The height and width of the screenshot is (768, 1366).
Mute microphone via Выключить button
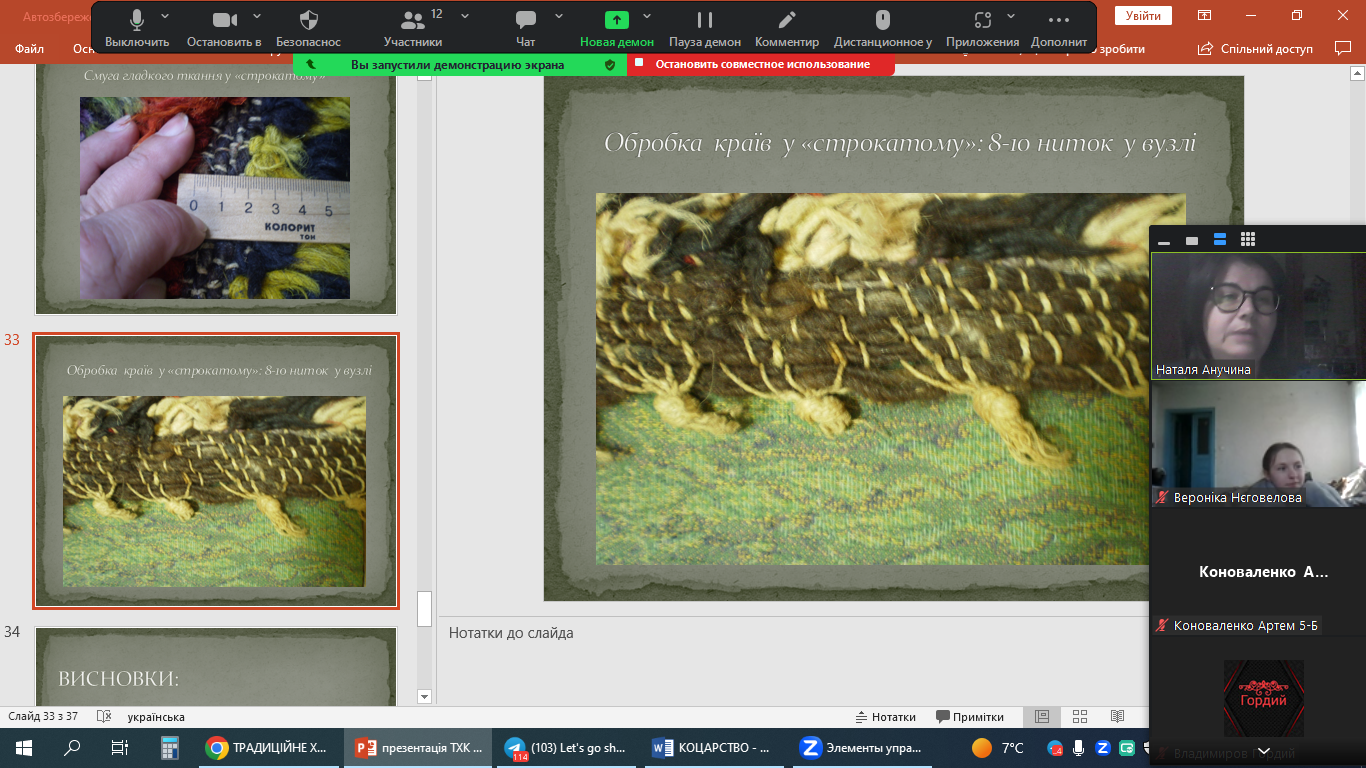coord(137,29)
